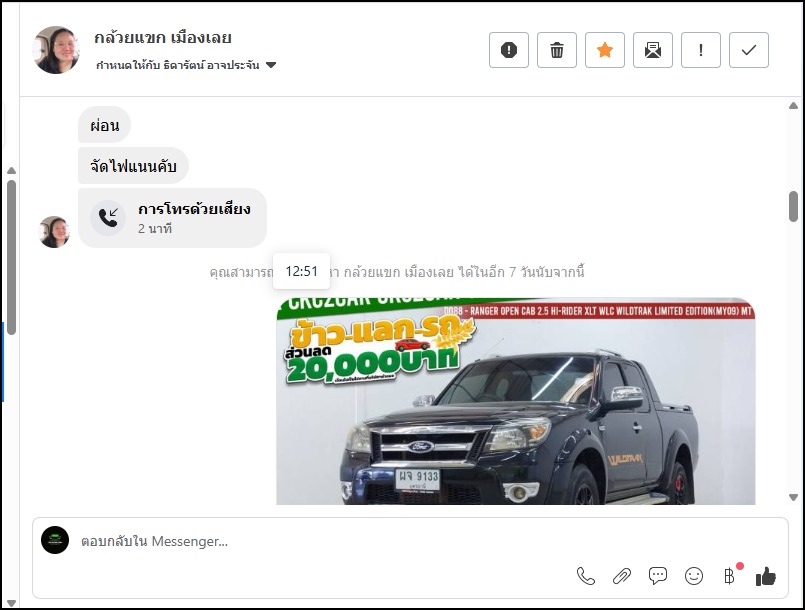805x610 pixels.
Task: Click sender avatar beside the voice call message
Action: [x=54, y=232]
